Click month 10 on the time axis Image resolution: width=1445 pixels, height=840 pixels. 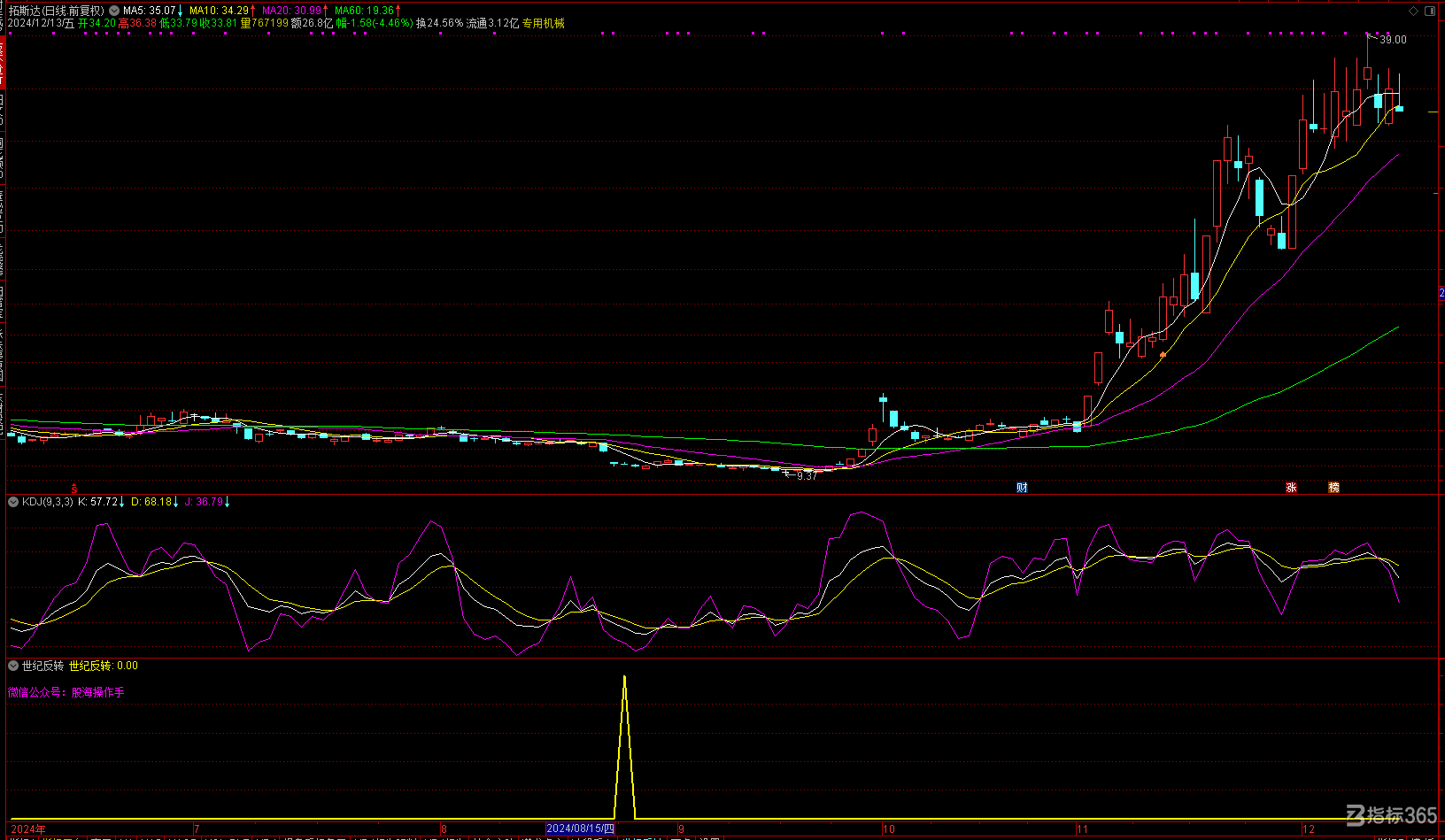[889, 829]
